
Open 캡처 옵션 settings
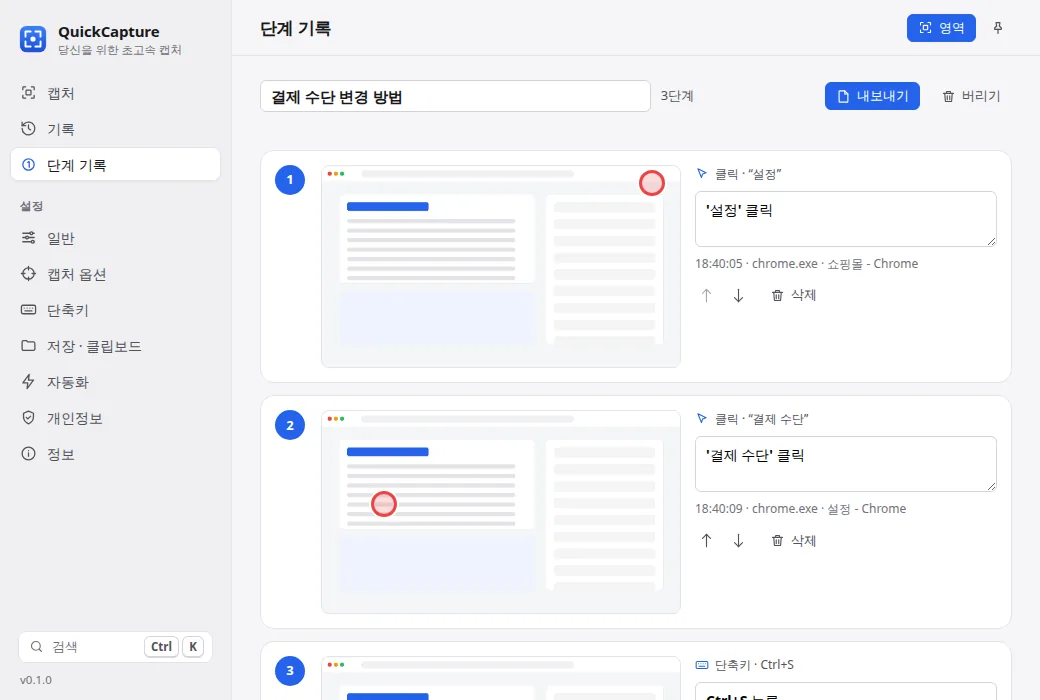coord(115,274)
